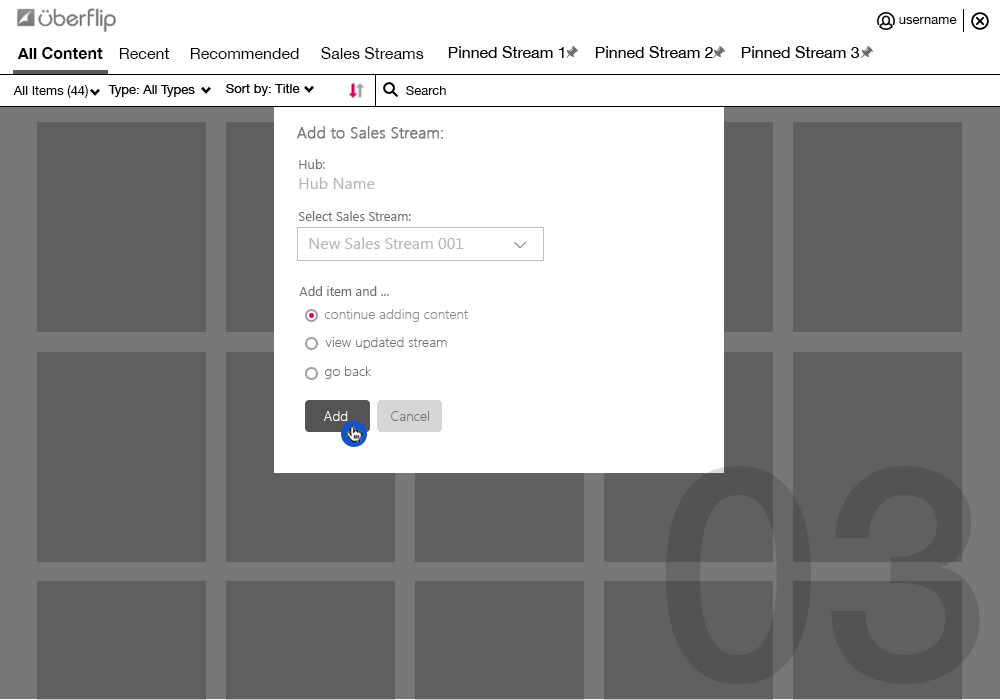Unpin Pinned Stream 2 pin icon
Viewport: 1000px width, 700px height.
(719, 52)
